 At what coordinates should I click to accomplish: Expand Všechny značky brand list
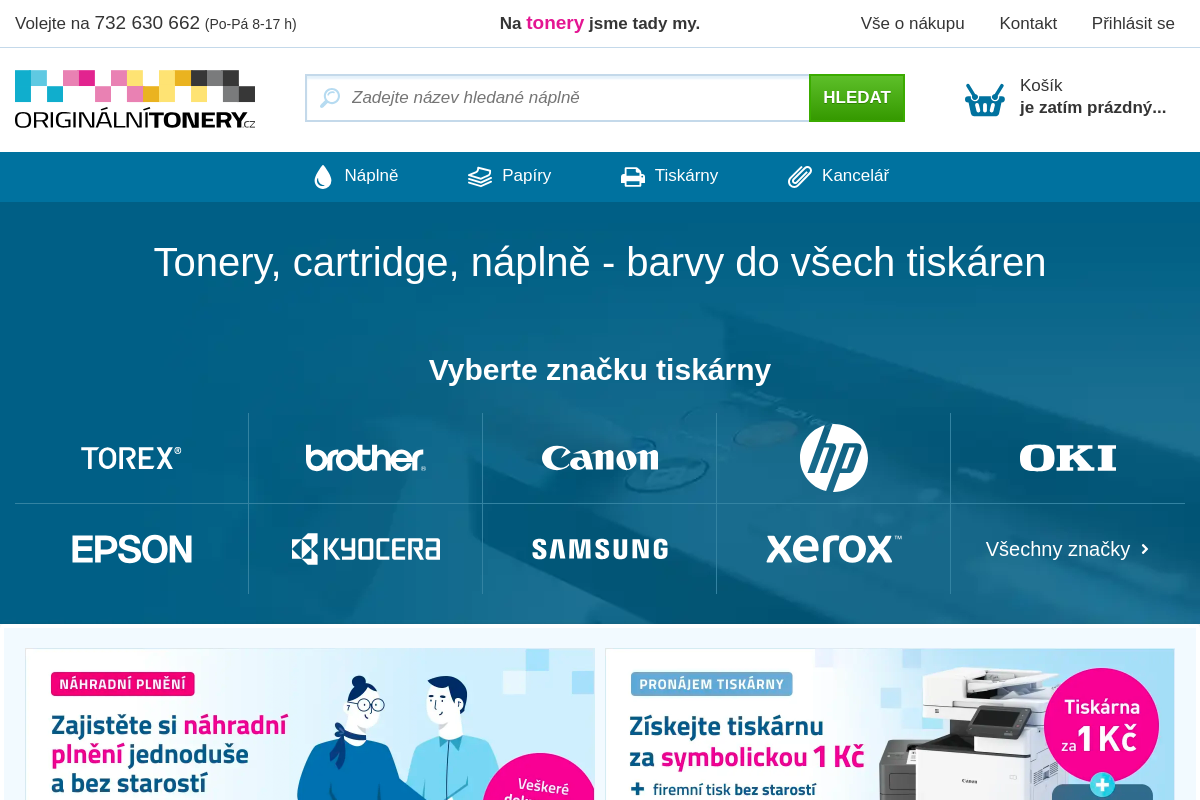click(1066, 548)
